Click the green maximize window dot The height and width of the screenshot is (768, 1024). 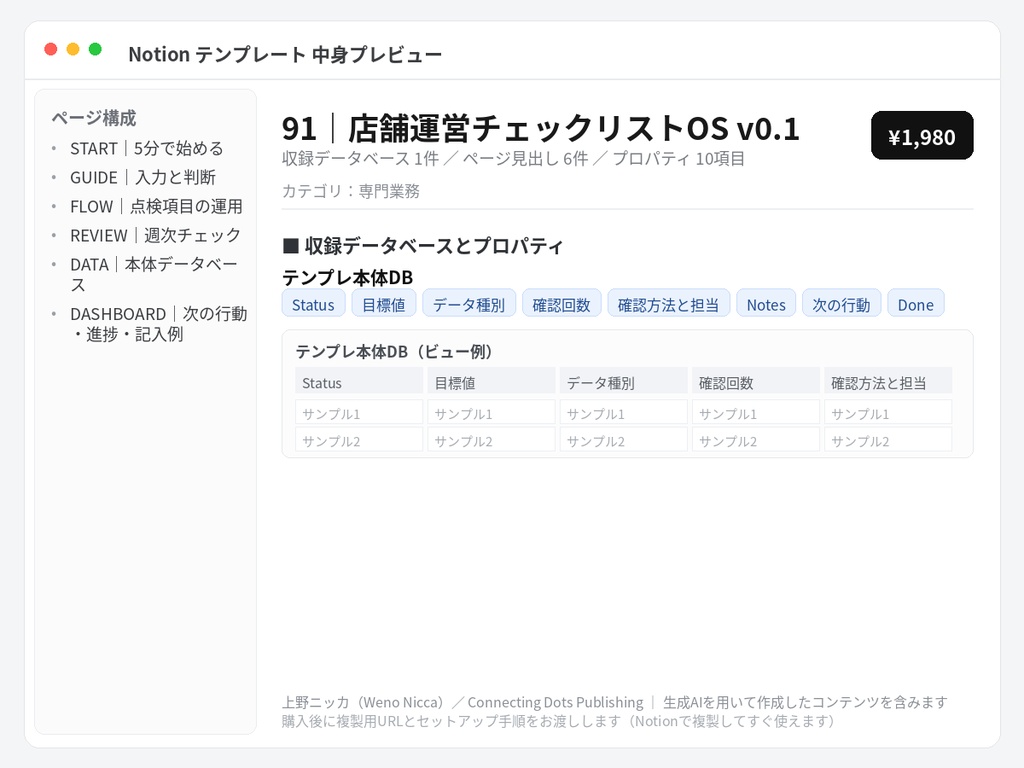pos(95,49)
